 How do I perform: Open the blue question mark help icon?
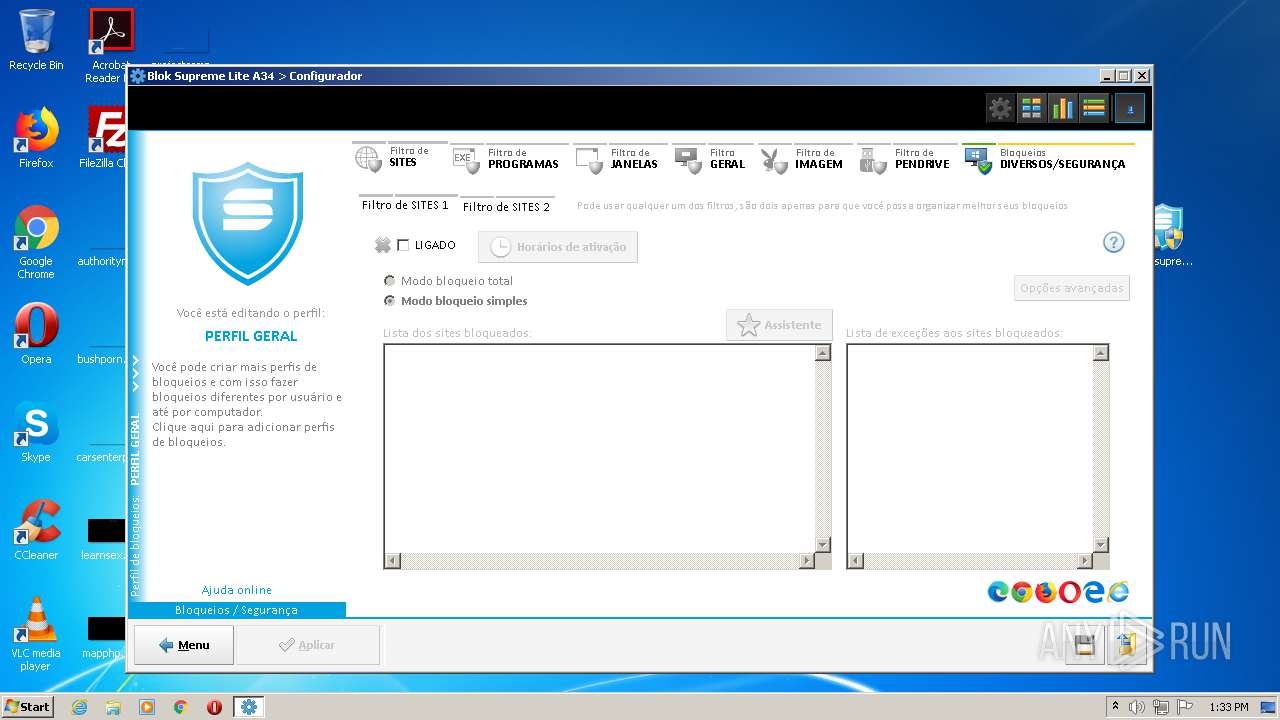pos(1113,243)
